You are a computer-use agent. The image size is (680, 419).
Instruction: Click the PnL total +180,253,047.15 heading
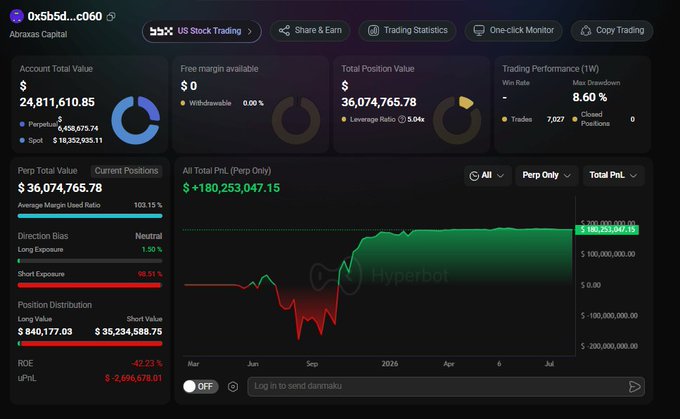(x=231, y=188)
